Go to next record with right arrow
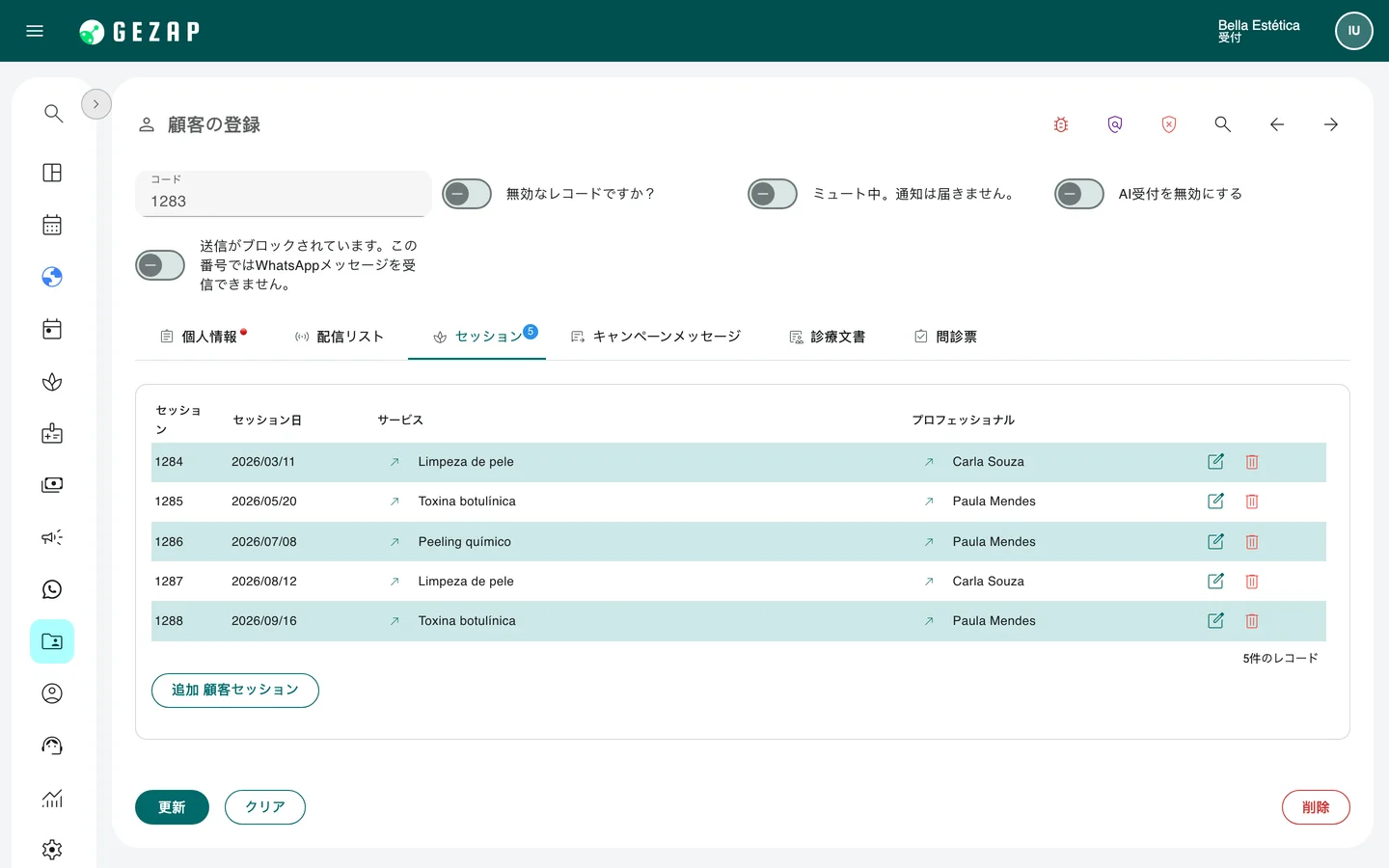 [1331, 124]
